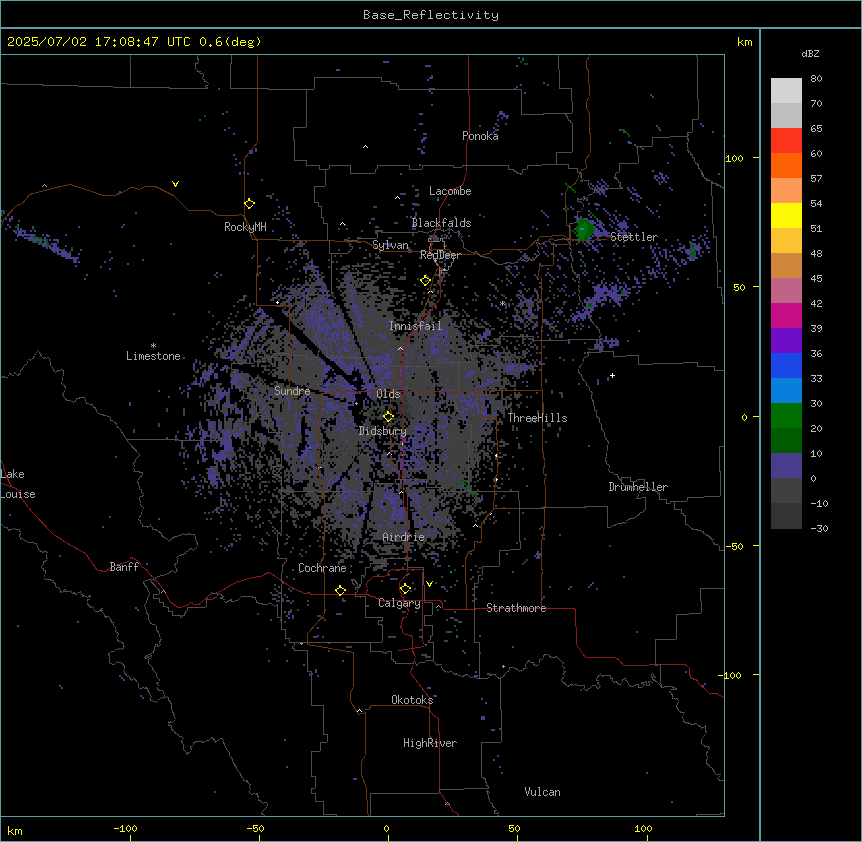Click the Cochrane label
The width and height of the screenshot is (862, 842).
coord(322,568)
